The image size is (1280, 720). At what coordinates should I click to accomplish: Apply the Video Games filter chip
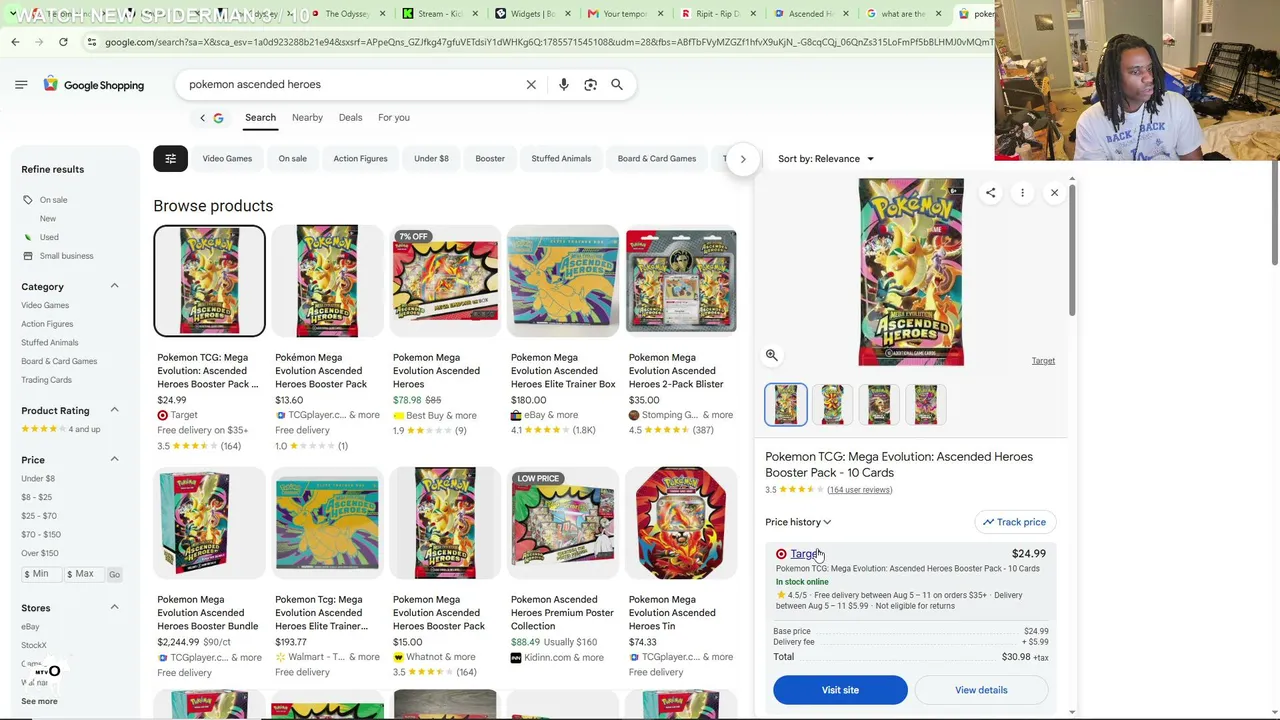coord(227,159)
